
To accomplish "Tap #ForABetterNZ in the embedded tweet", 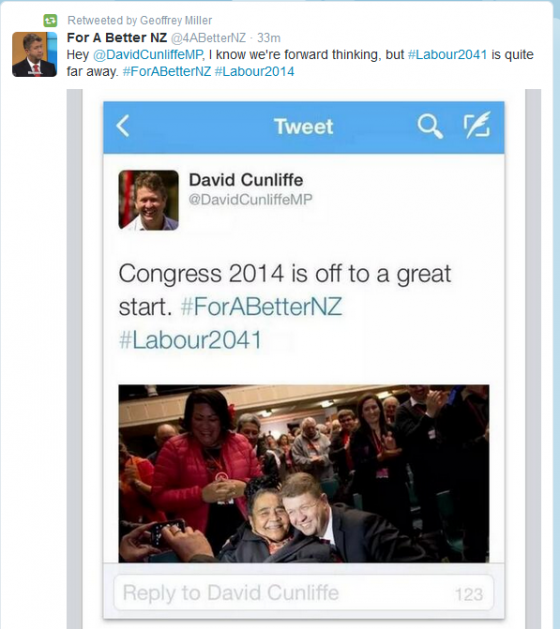I will coord(261,307).
